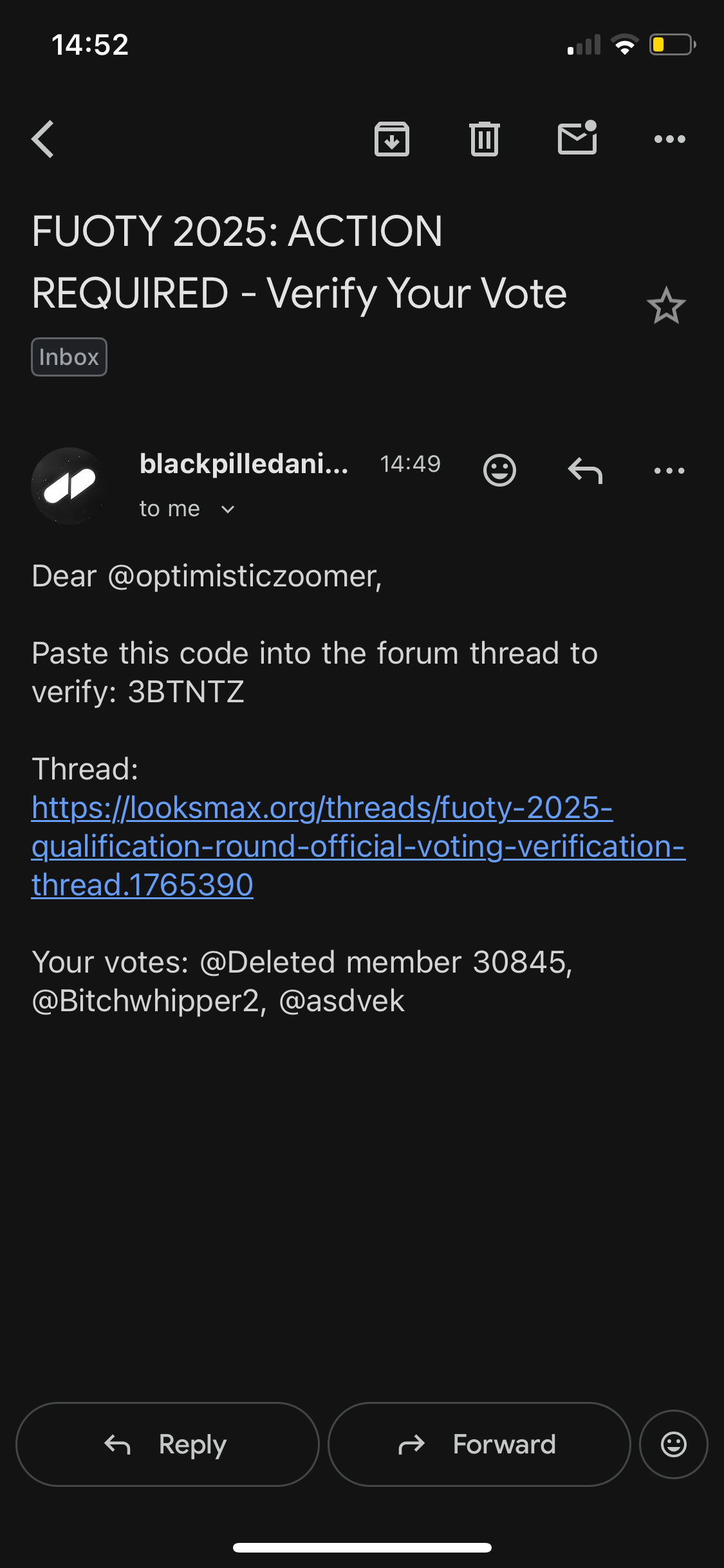
Task: Expand recipient details next to "to me"
Action: coord(228,510)
